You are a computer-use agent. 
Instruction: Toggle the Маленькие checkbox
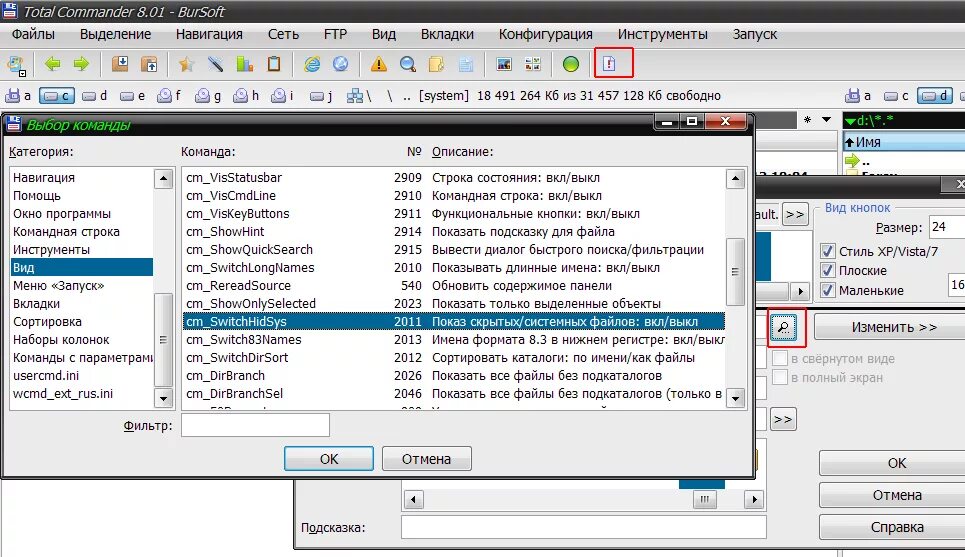(828, 290)
